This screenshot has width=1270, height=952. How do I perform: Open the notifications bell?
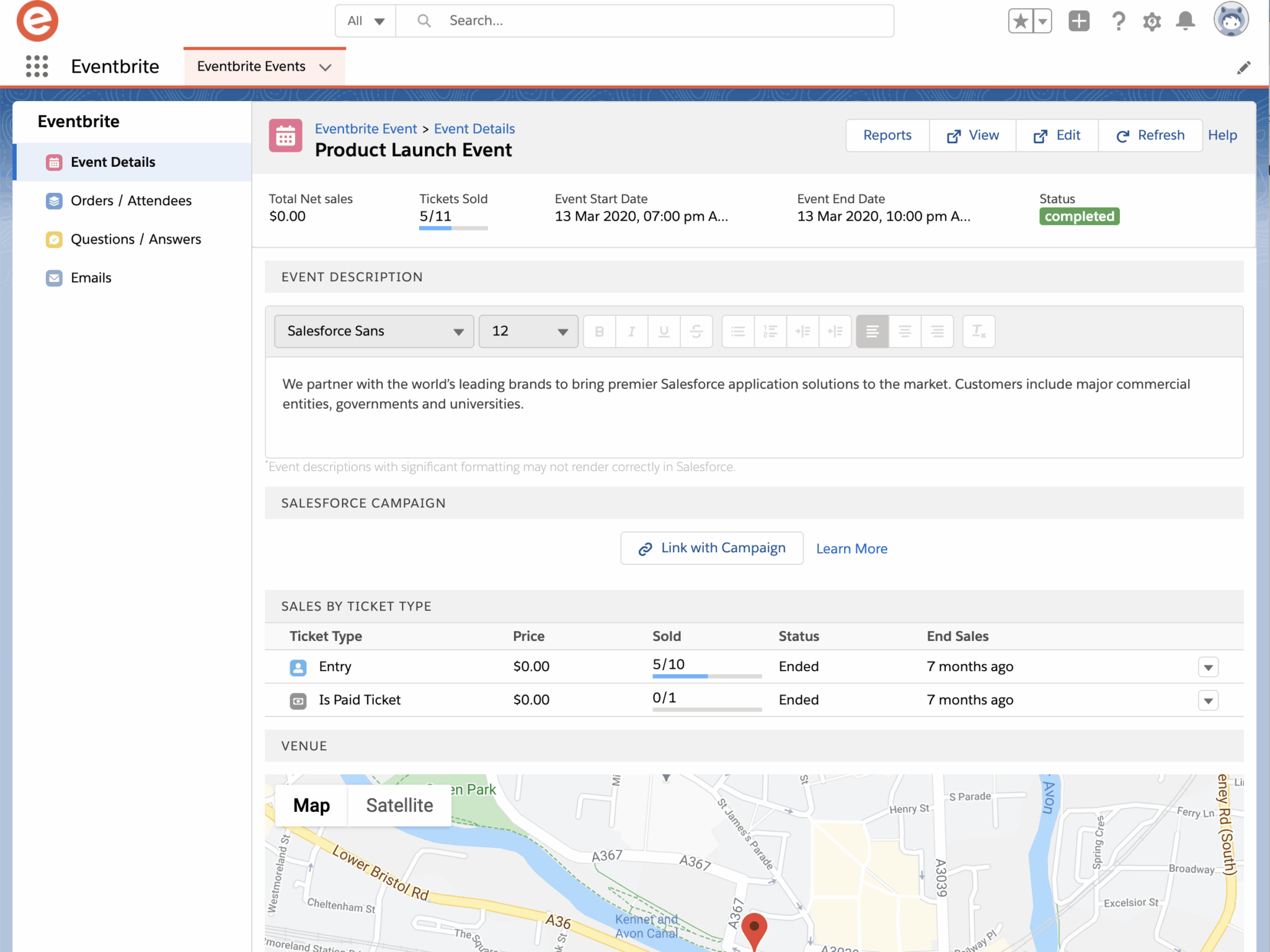coord(1185,20)
